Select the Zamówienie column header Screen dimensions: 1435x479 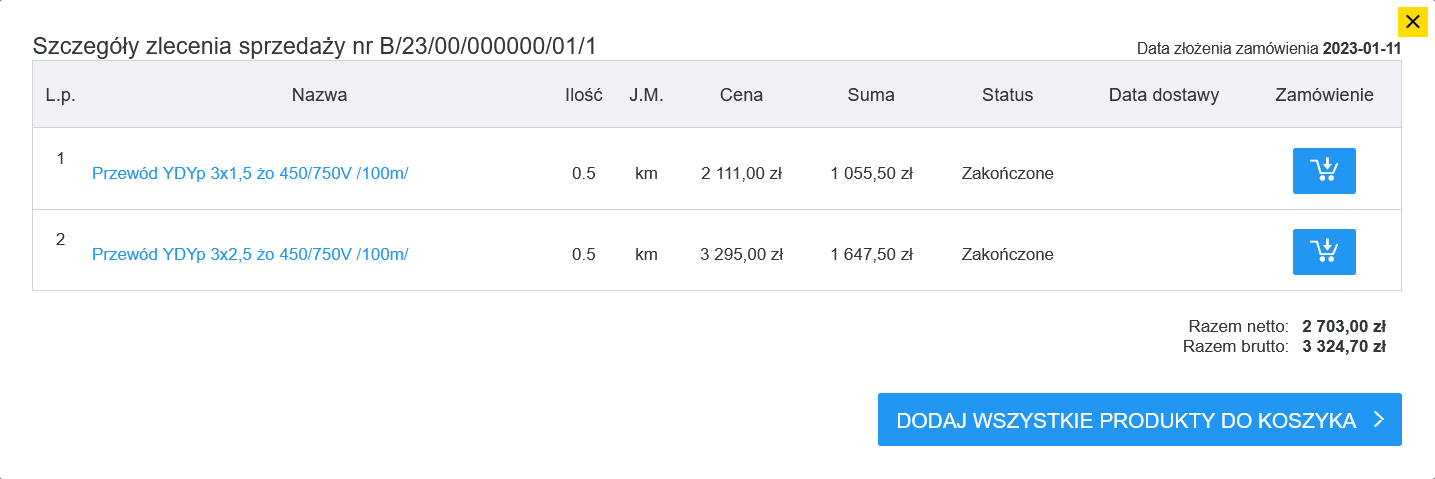[x=1325, y=96]
